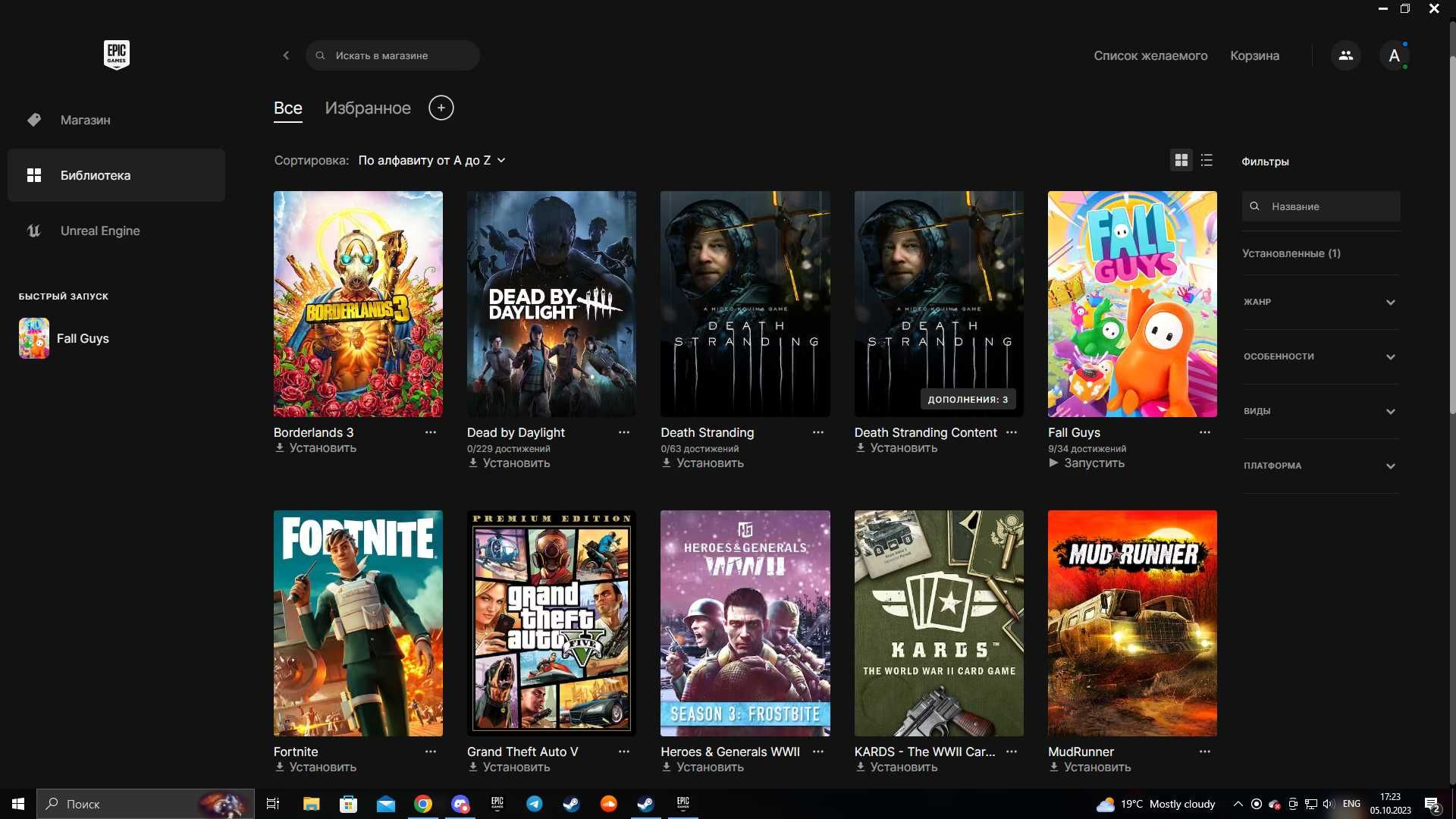Install MudRunner
The width and height of the screenshot is (1456, 819).
1090,767
